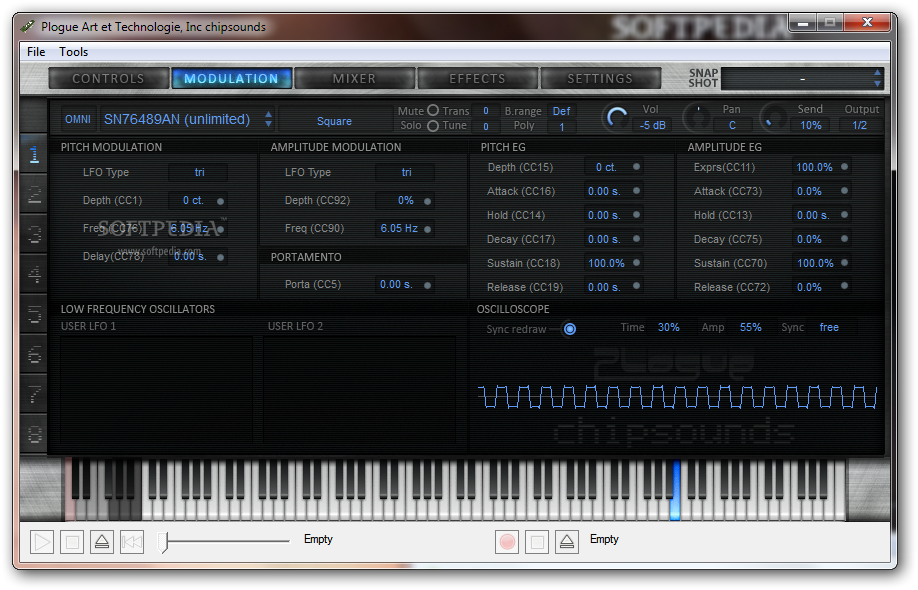
Task: Click the red record button
Action: tap(507, 542)
